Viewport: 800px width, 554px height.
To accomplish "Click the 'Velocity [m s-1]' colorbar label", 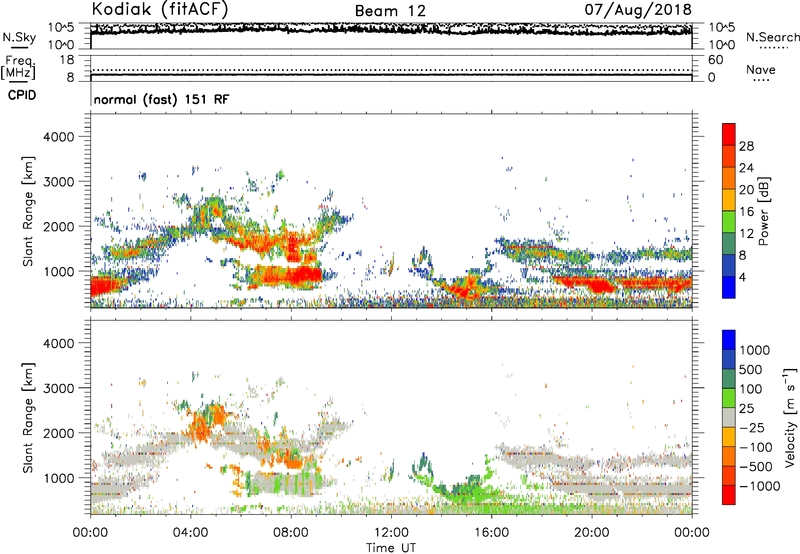I will 790,417.
